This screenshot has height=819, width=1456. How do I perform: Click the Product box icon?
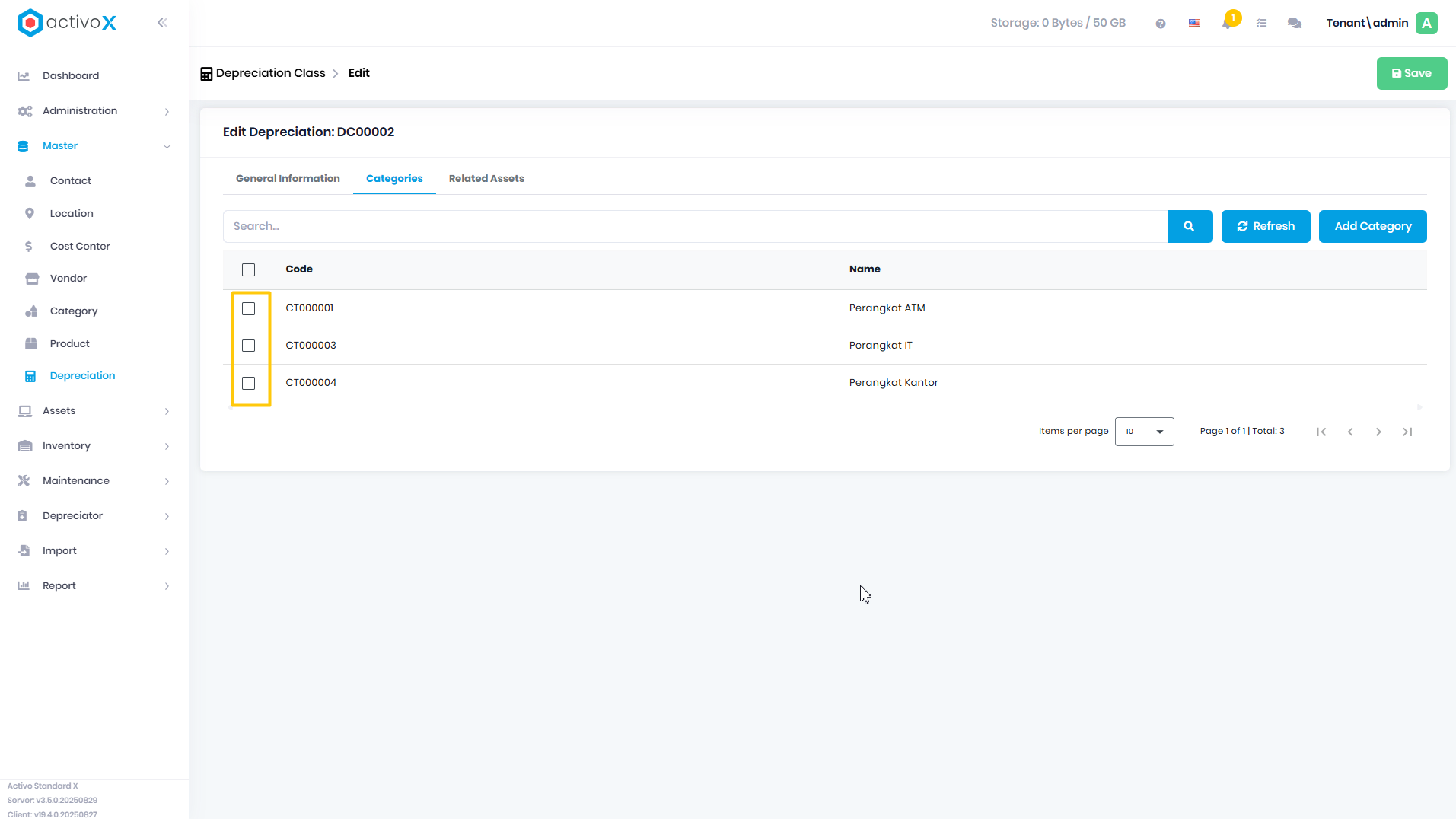coord(31,344)
